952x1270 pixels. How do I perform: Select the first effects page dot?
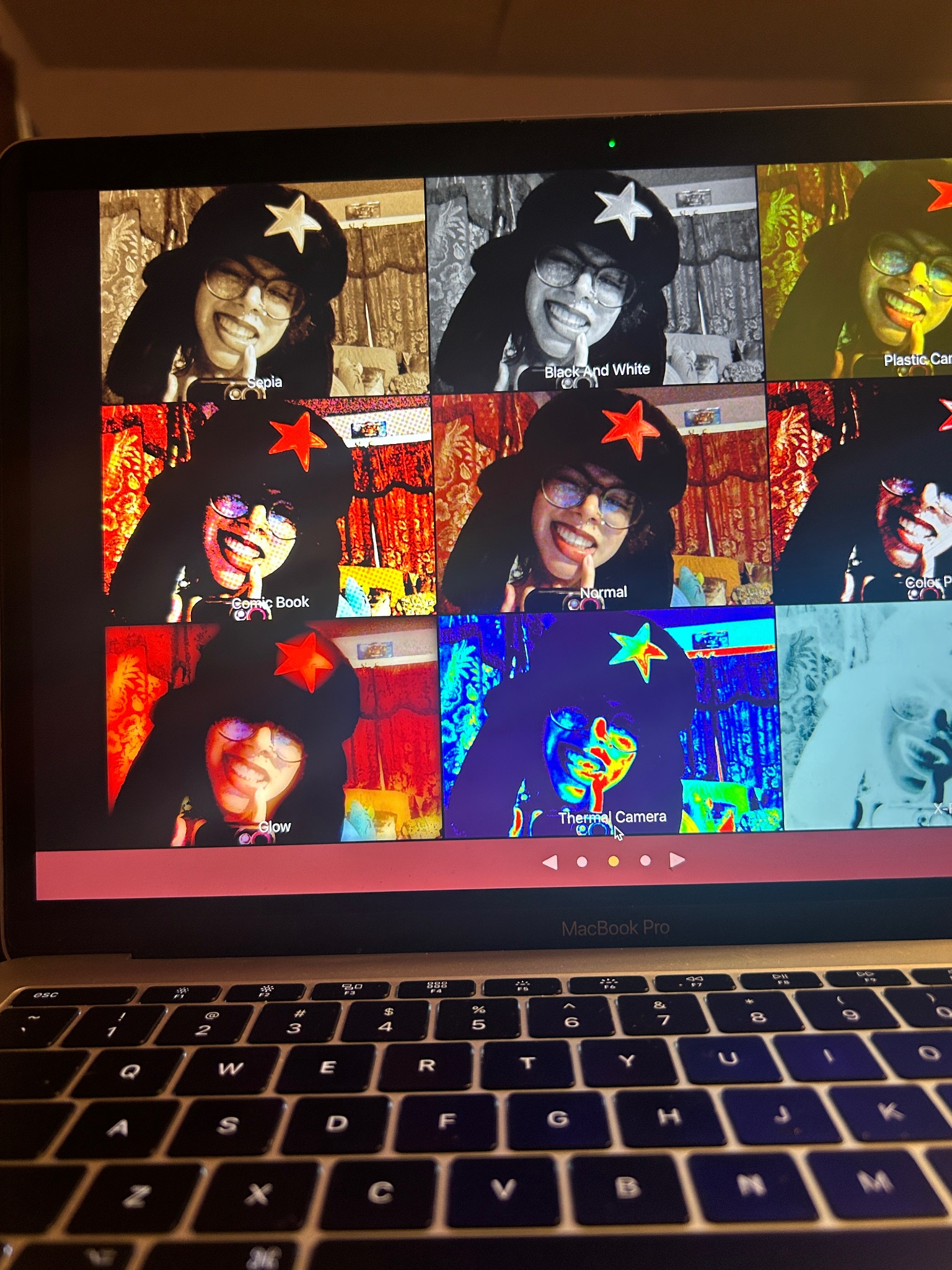581,862
